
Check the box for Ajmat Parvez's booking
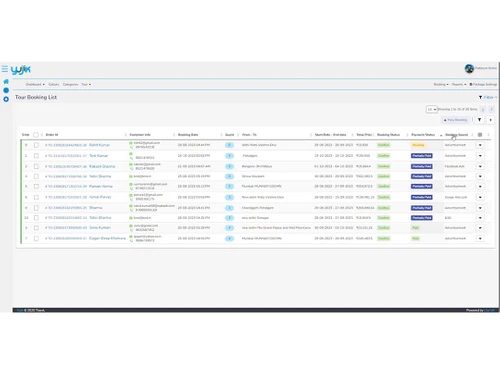click(36, 197)
